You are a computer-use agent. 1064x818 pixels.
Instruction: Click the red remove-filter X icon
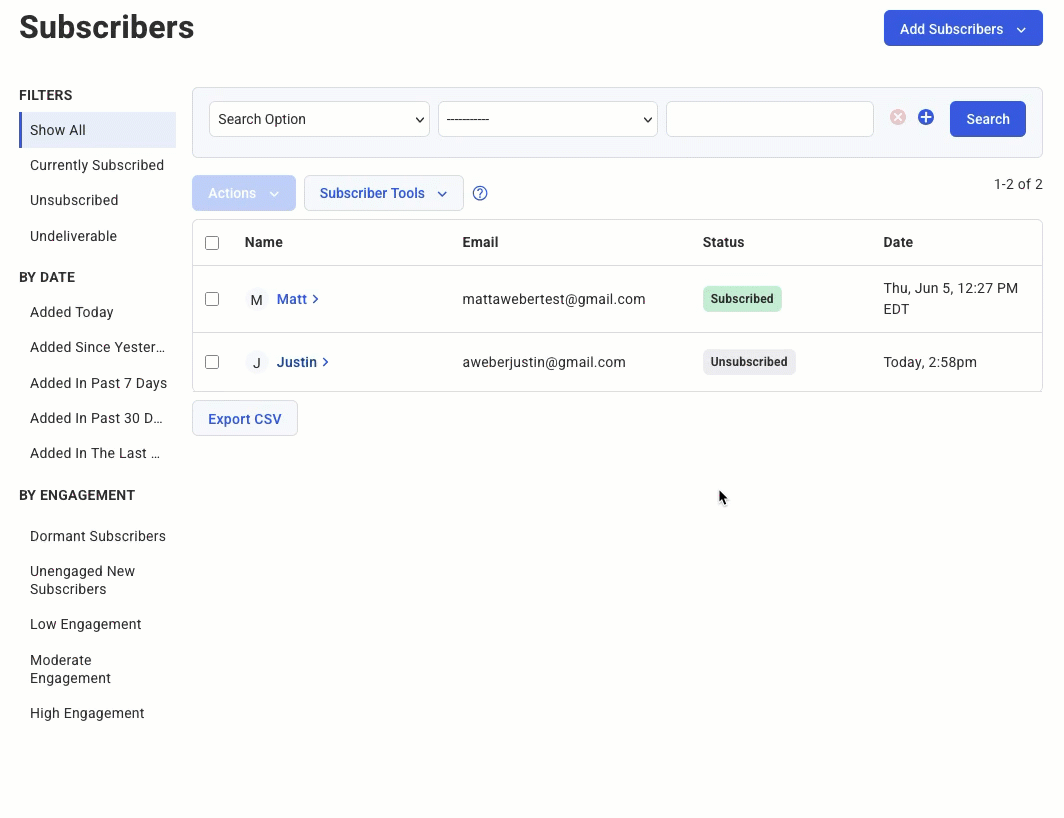point(898,118)
